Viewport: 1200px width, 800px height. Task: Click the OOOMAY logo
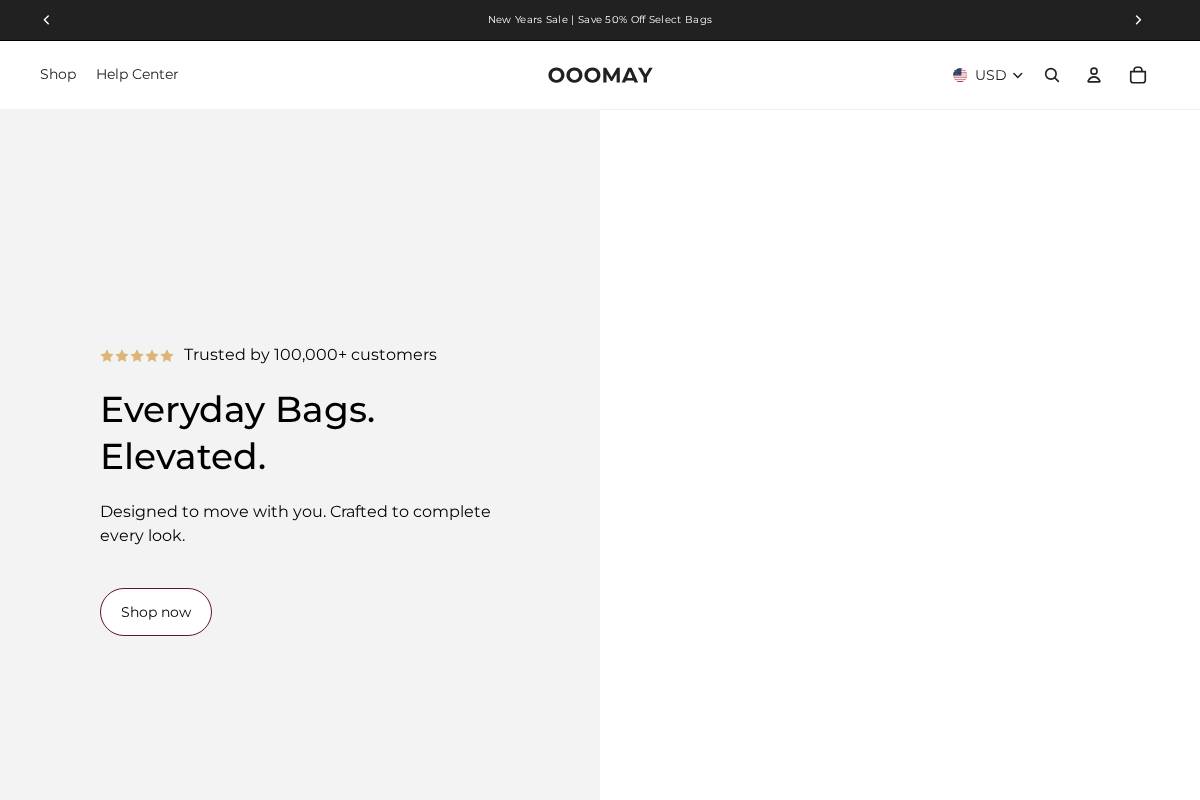[600, 75]
